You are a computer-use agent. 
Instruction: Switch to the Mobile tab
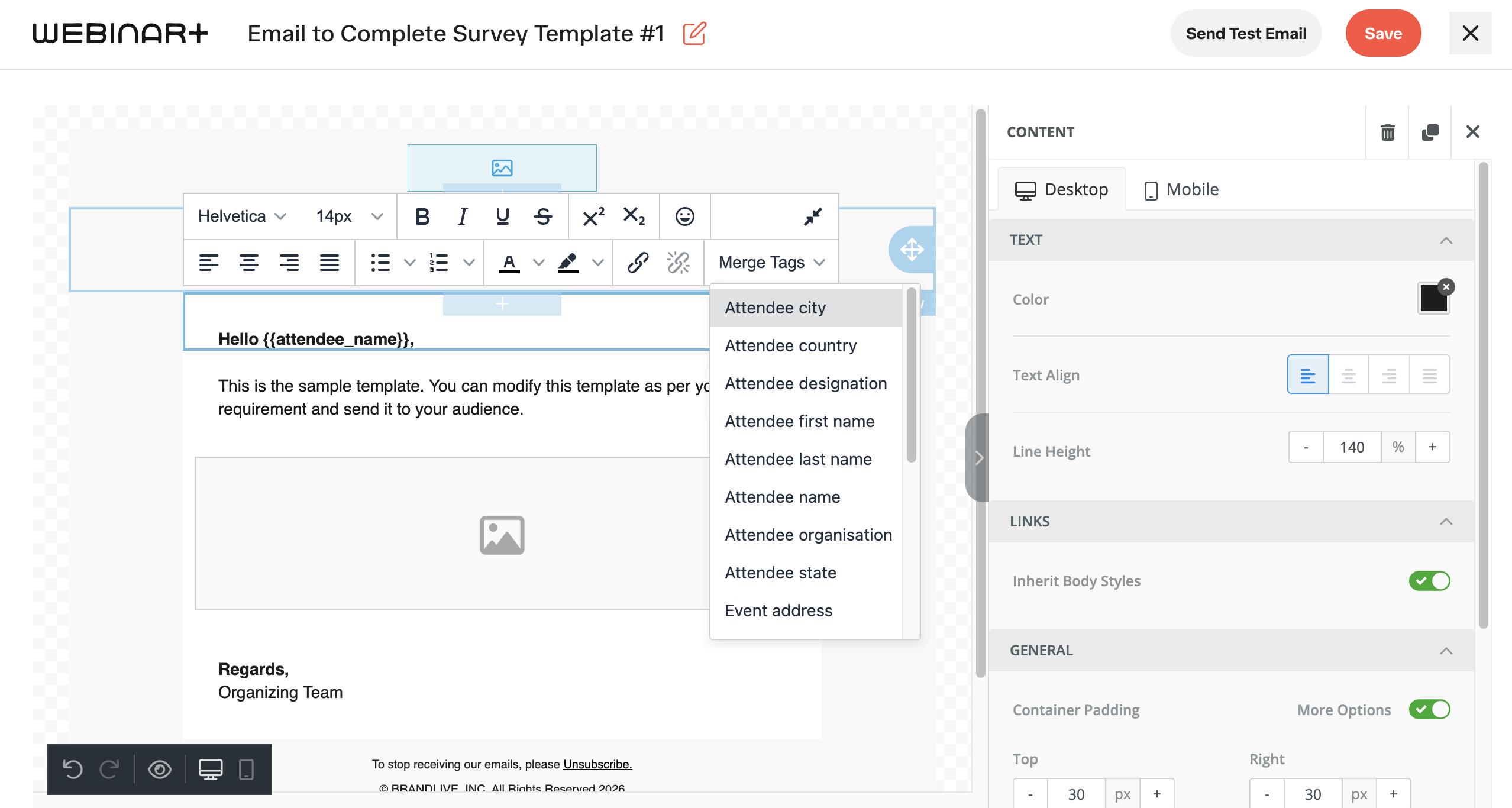pos(1182,189)
